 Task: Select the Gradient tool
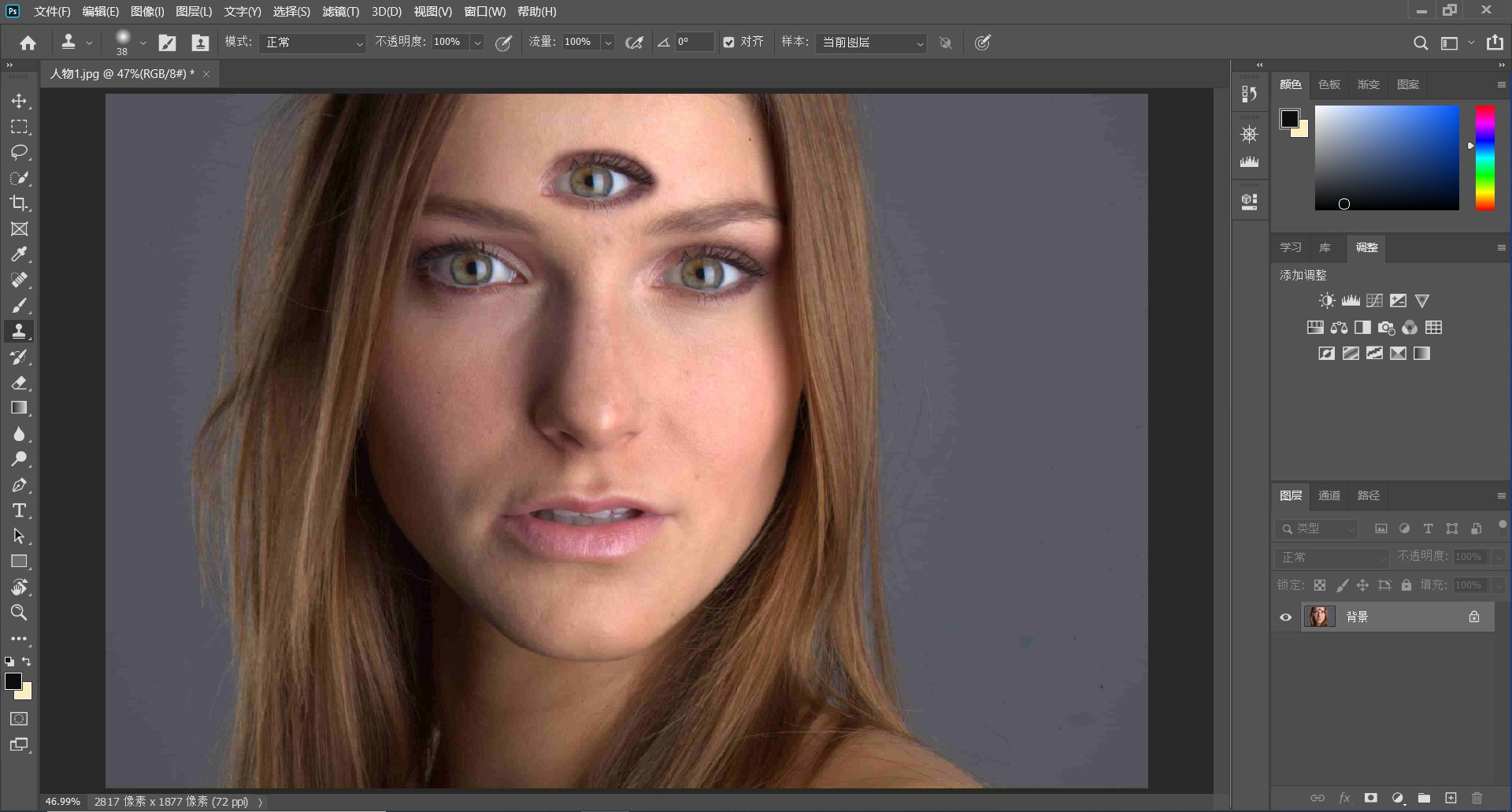point(19,408)
